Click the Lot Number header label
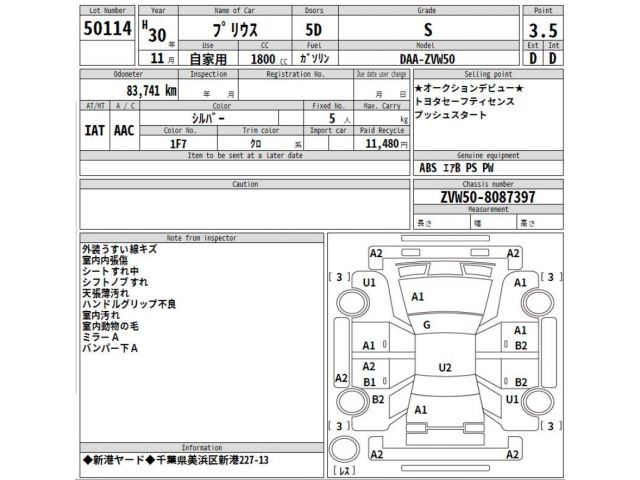 pyautogui.click(x=107, y=11)
